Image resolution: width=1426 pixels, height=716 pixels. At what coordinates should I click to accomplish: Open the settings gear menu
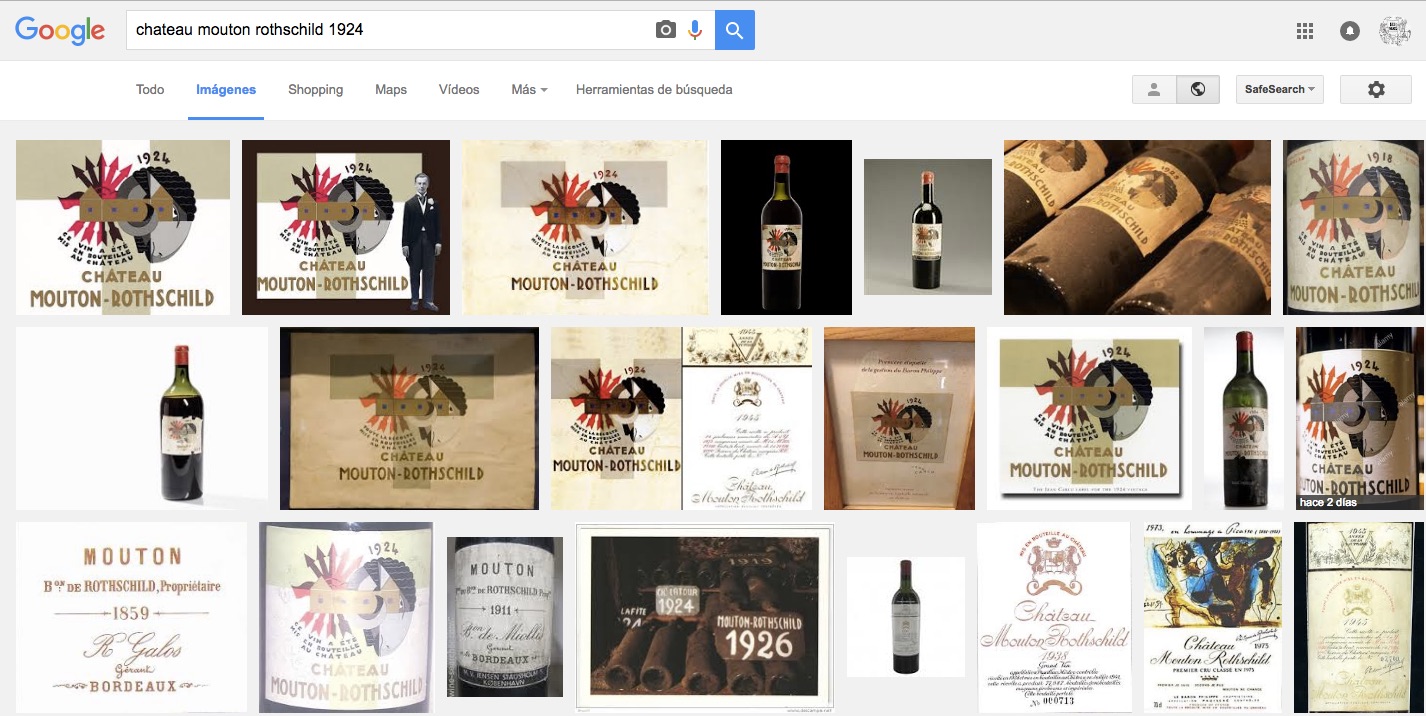(x=1376, y=89)
